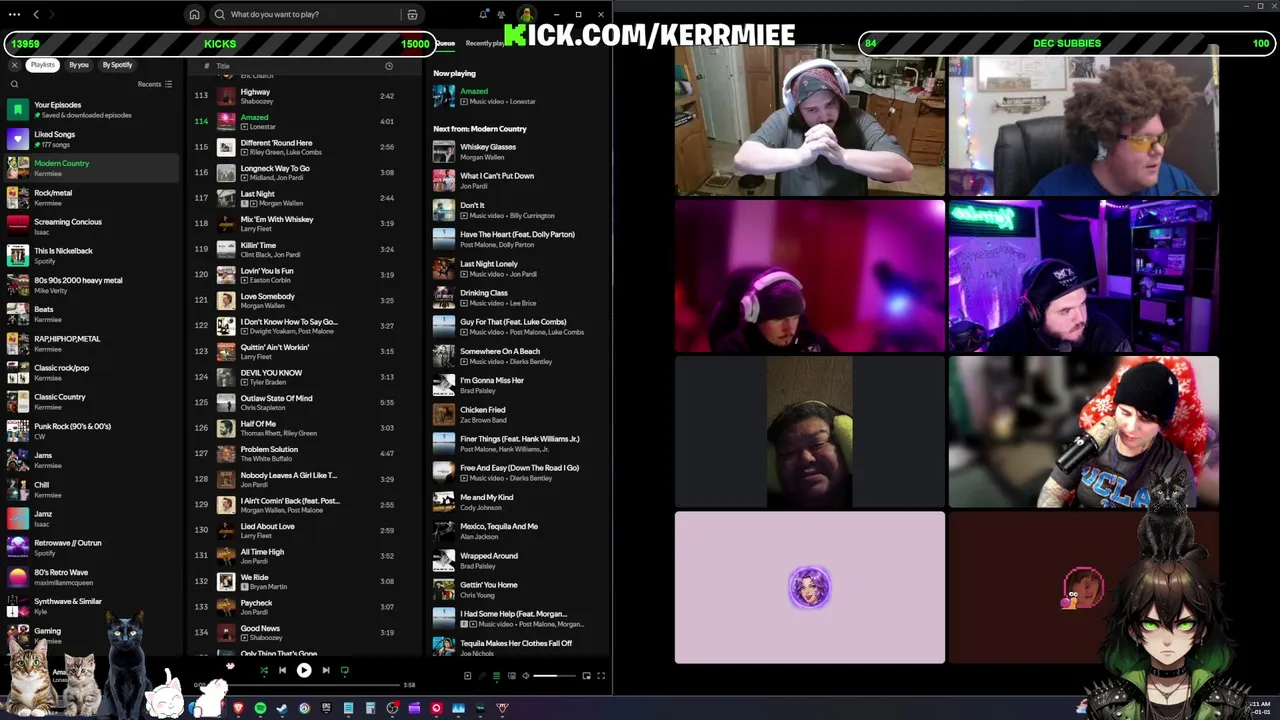Open artist link Chris Stapleton
Screen dimensions: 1280x720
point(262,408)
